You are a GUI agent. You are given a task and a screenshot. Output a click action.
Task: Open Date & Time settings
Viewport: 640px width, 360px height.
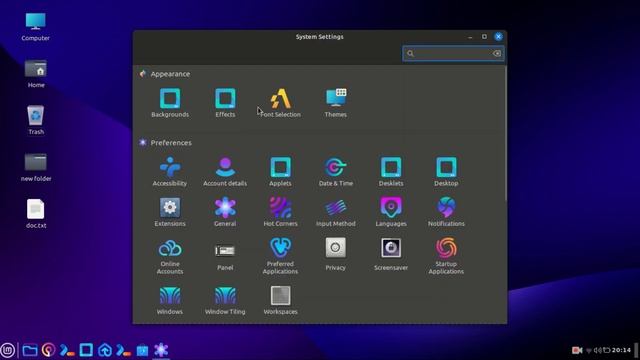[x=336, y=172]
